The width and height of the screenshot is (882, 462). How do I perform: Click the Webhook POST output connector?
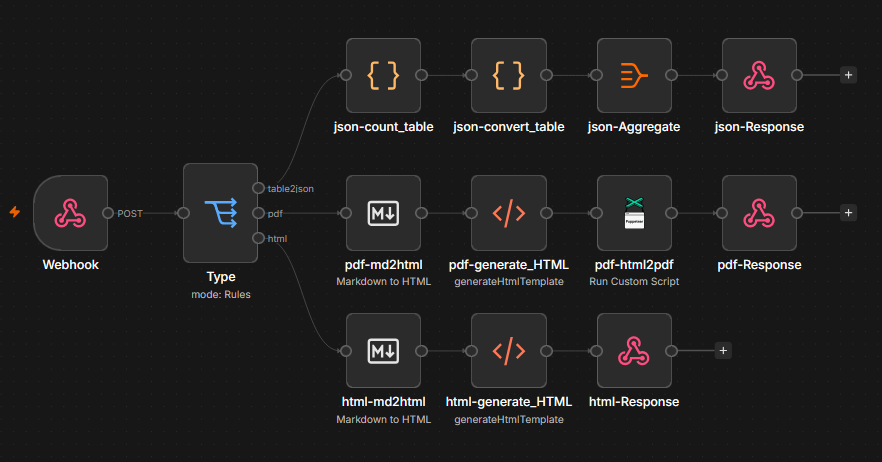[x=108, y=213]
